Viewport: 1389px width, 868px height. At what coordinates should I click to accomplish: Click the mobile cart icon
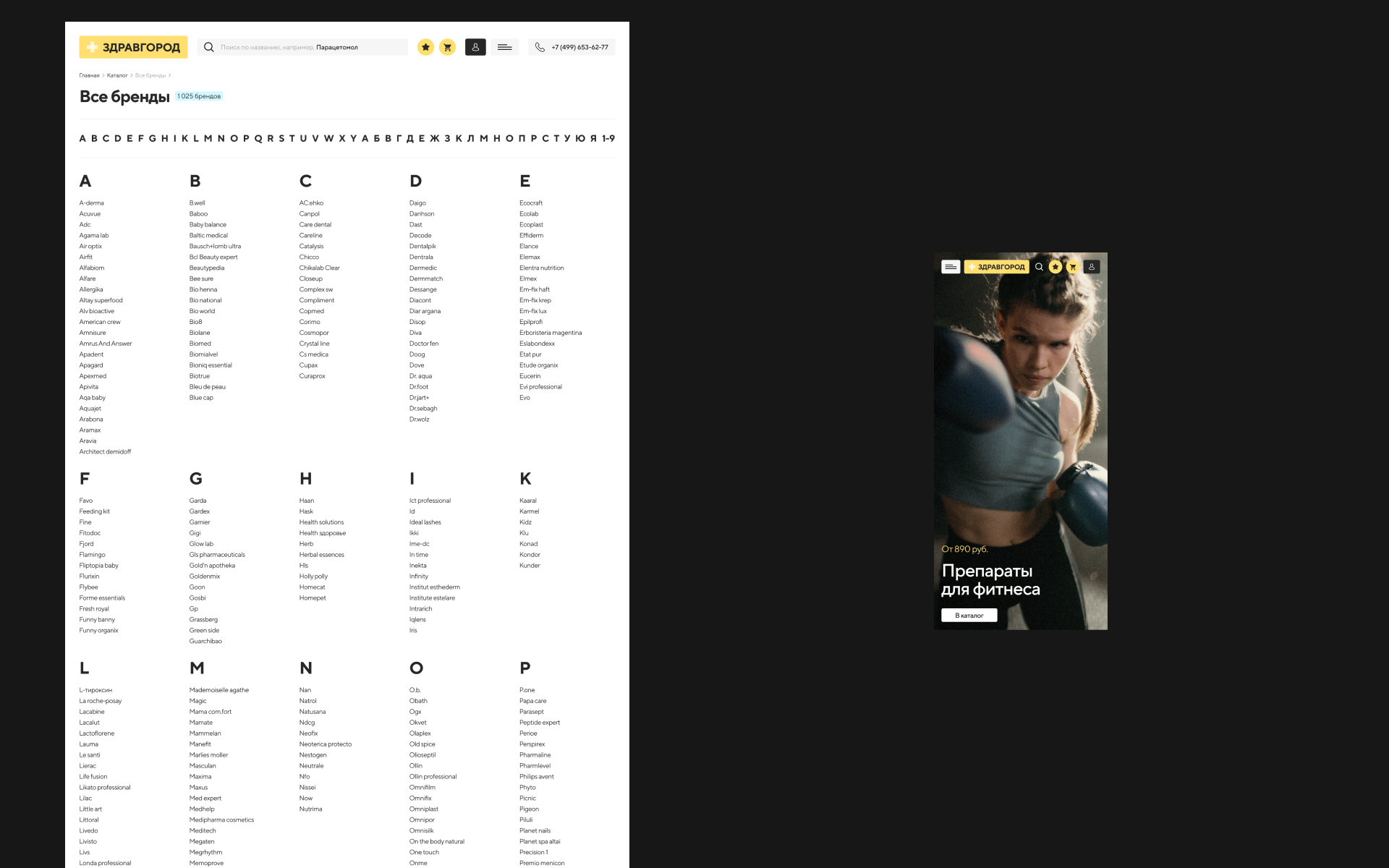[1073, 267]
